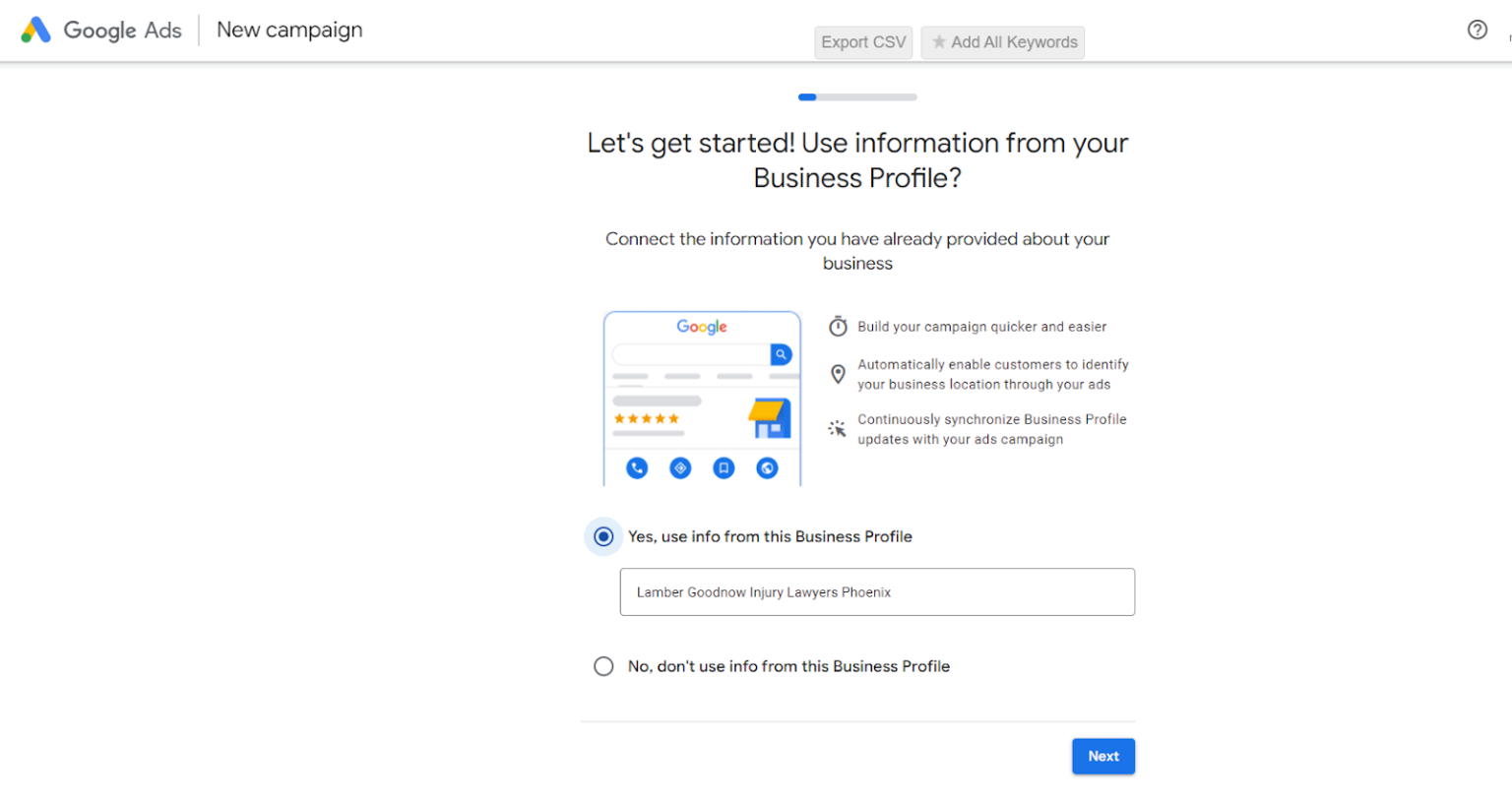
Task: Click the Google Ads logo icon
Action: tap(35, 31)
